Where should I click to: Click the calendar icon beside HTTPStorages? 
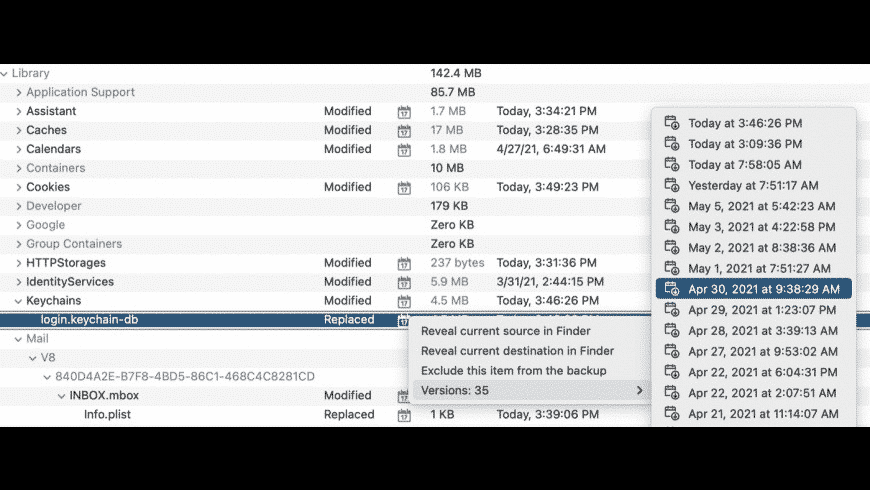tap(404, 264)
